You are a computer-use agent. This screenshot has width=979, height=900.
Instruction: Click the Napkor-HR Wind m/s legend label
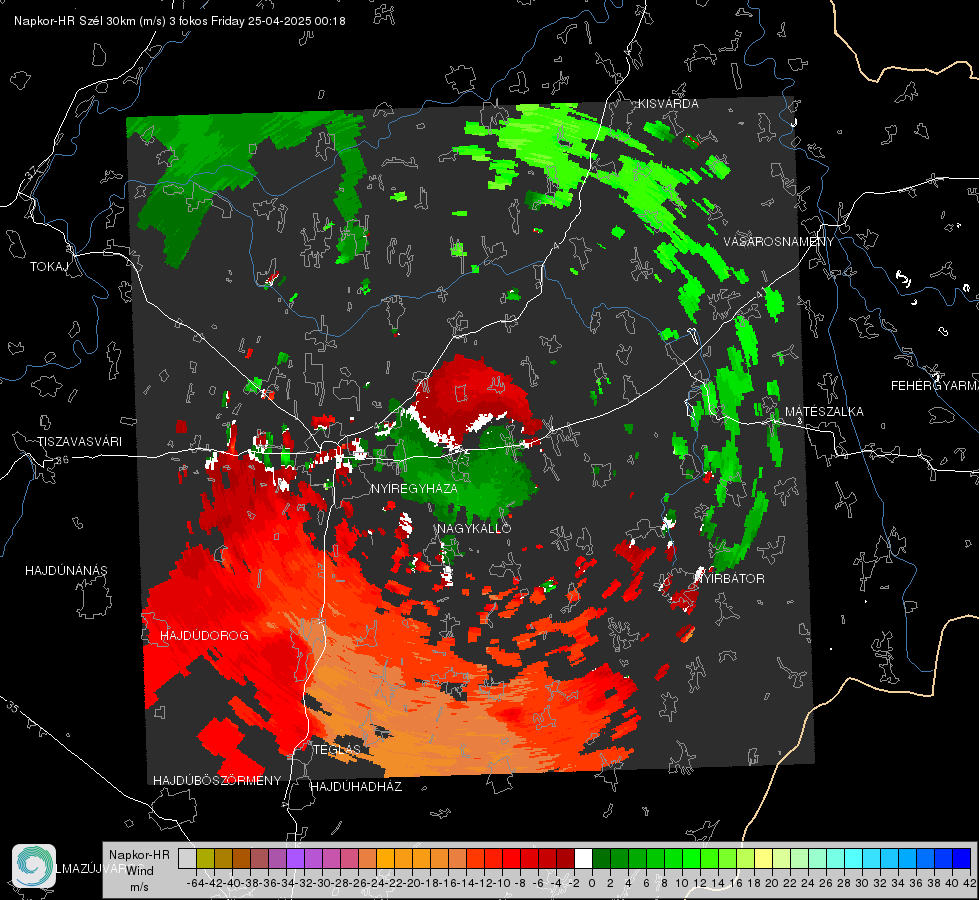[x=139, y=870]
